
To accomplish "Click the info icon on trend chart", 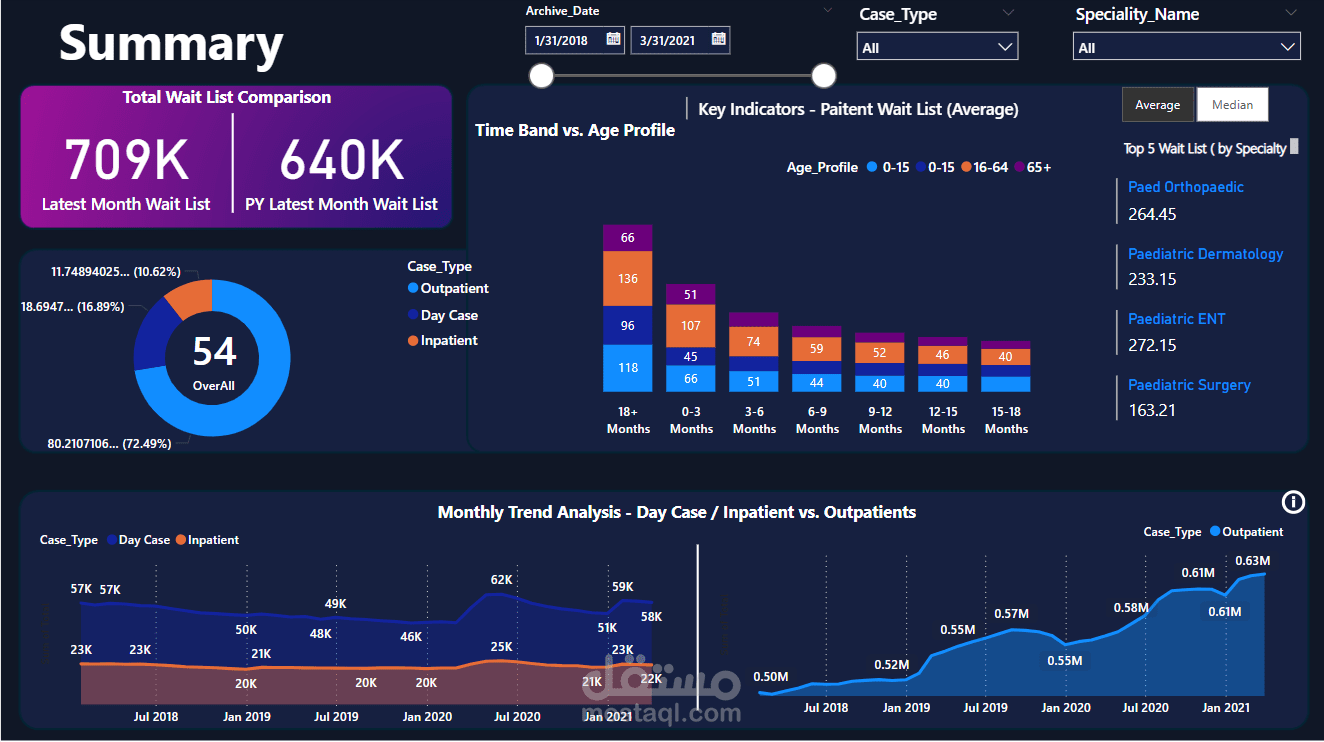I will (1293, 502).
